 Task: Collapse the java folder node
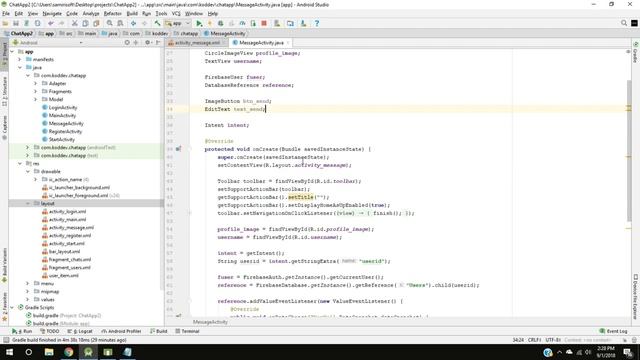(20, 67)
